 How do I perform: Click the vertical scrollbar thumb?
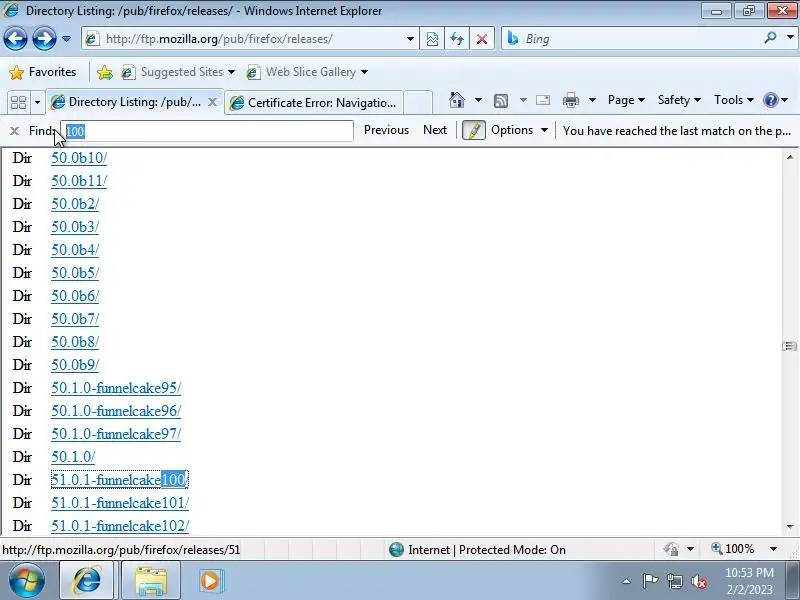(x=790, y=346)
